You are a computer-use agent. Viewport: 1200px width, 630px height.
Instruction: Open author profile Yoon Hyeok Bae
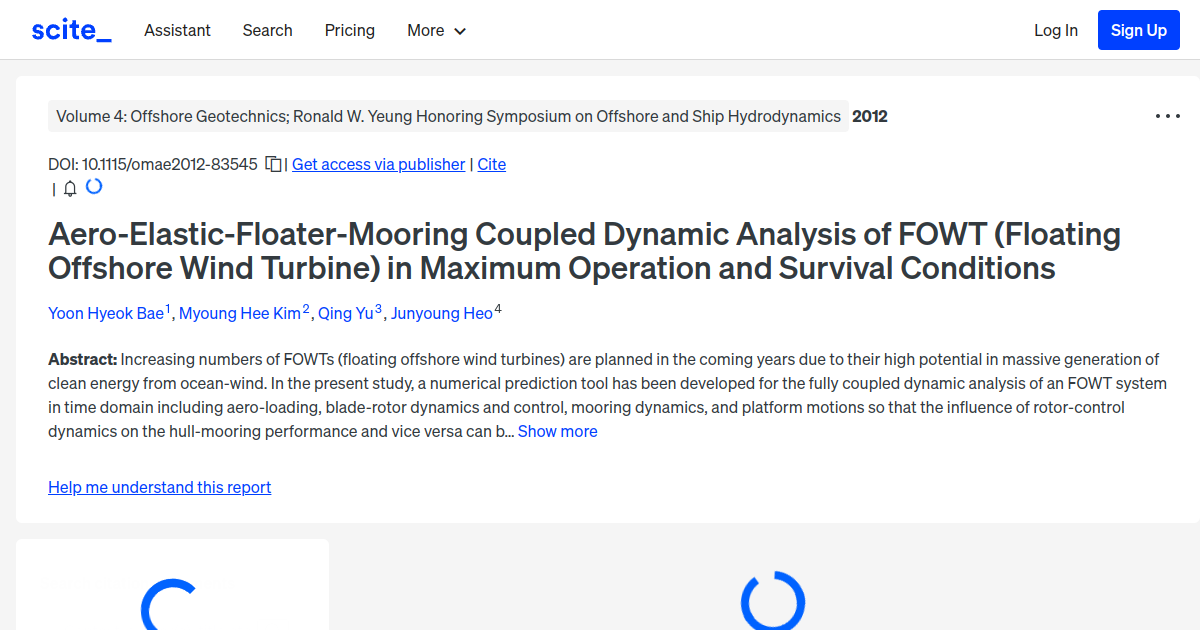click(106, 313)
